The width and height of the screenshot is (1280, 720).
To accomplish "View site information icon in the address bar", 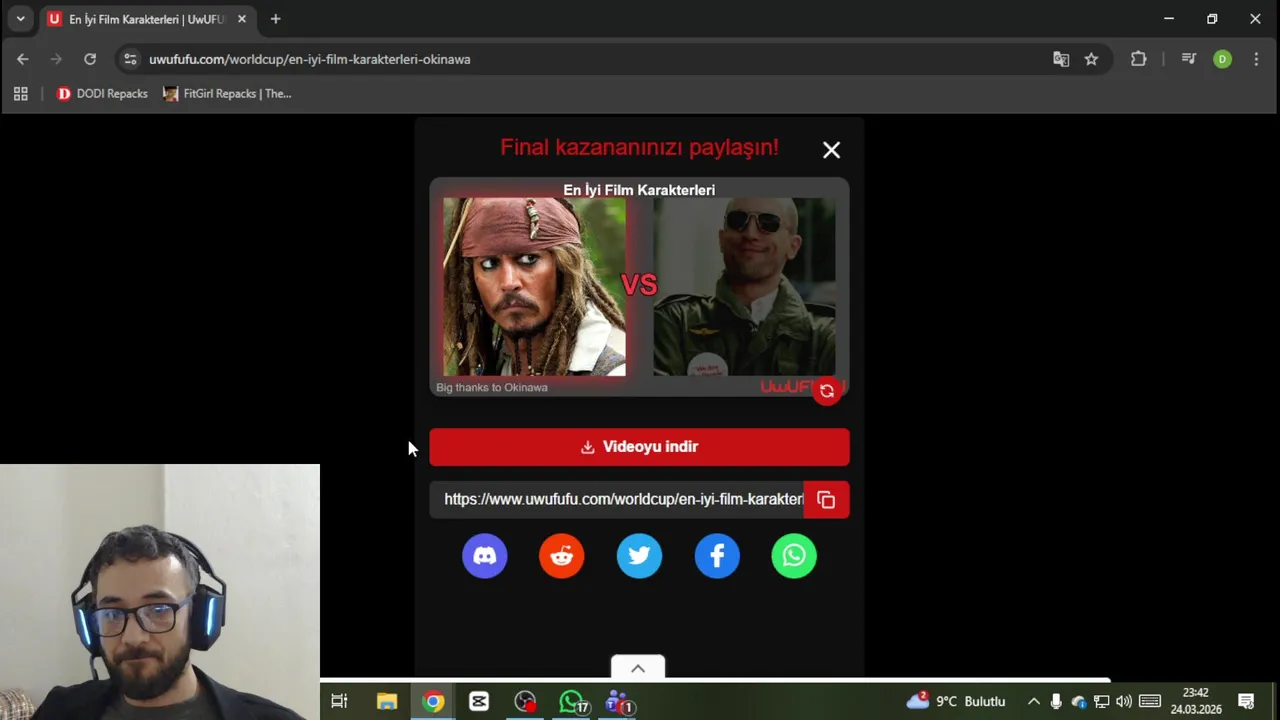I will (130, 59).
